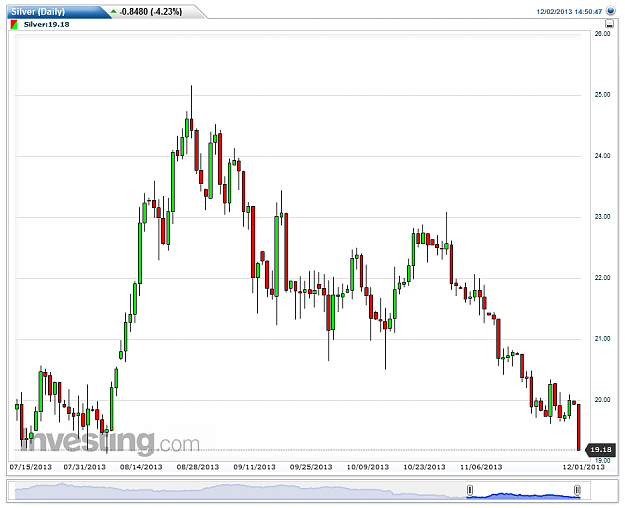Click the 10/23/2013 date axis label
This screenshot has height=508, width=625.
point(424,467)
